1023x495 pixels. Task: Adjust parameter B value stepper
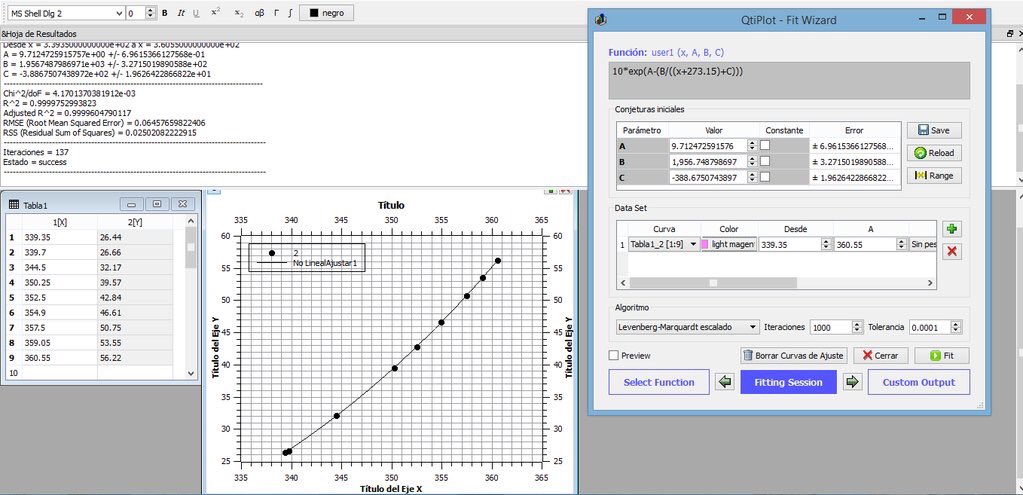pos(752,161)
